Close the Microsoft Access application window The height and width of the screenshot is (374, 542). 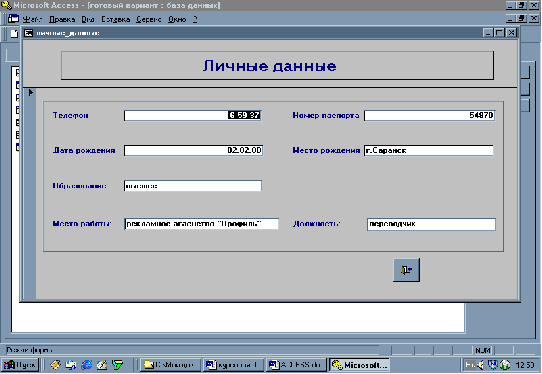coord(534,6)
